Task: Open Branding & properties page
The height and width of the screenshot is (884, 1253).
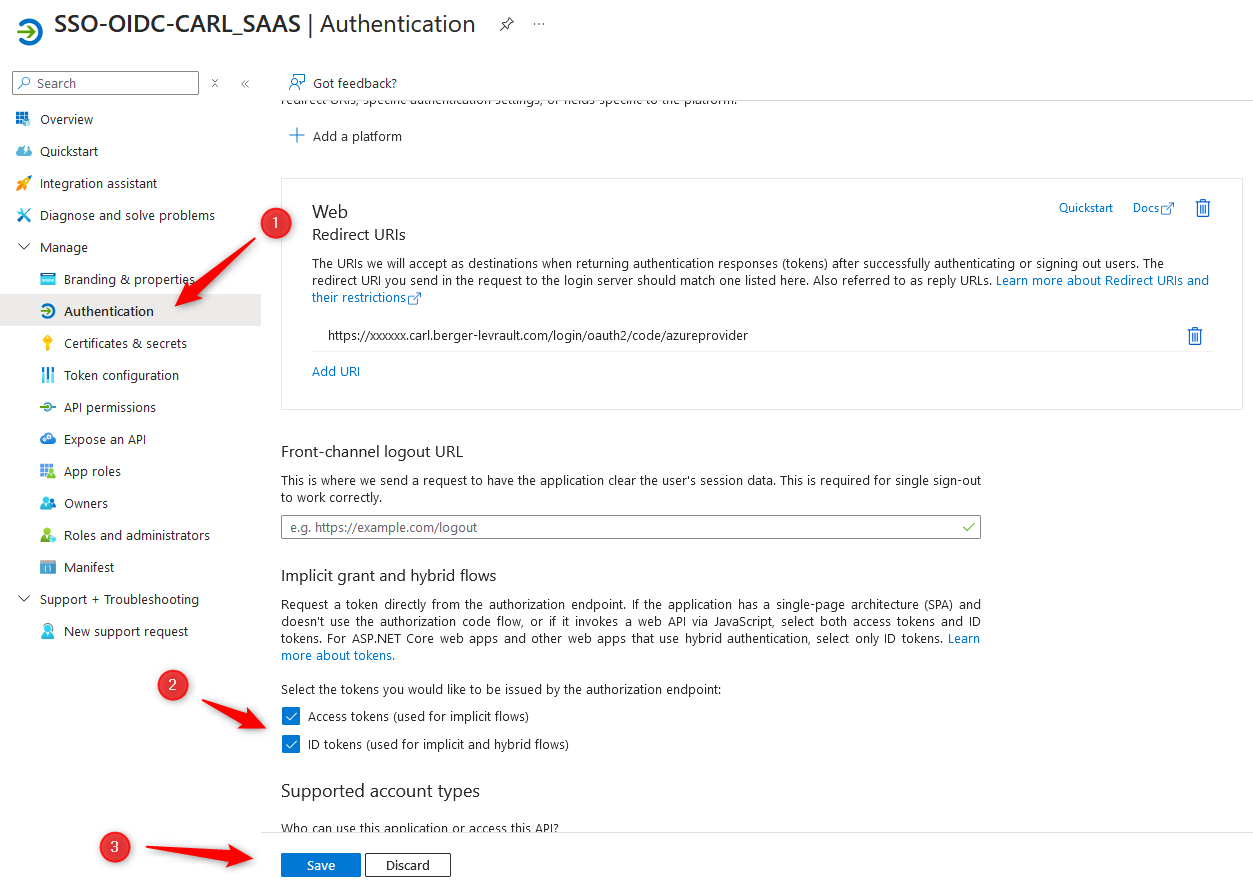Action: click(131, 279)
